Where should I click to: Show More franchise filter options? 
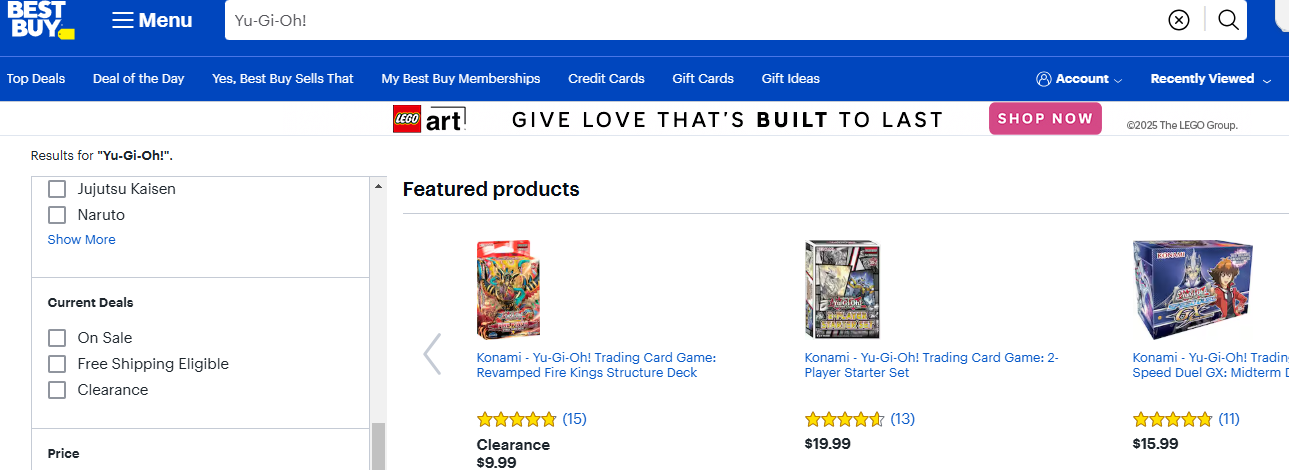(81, 240)
